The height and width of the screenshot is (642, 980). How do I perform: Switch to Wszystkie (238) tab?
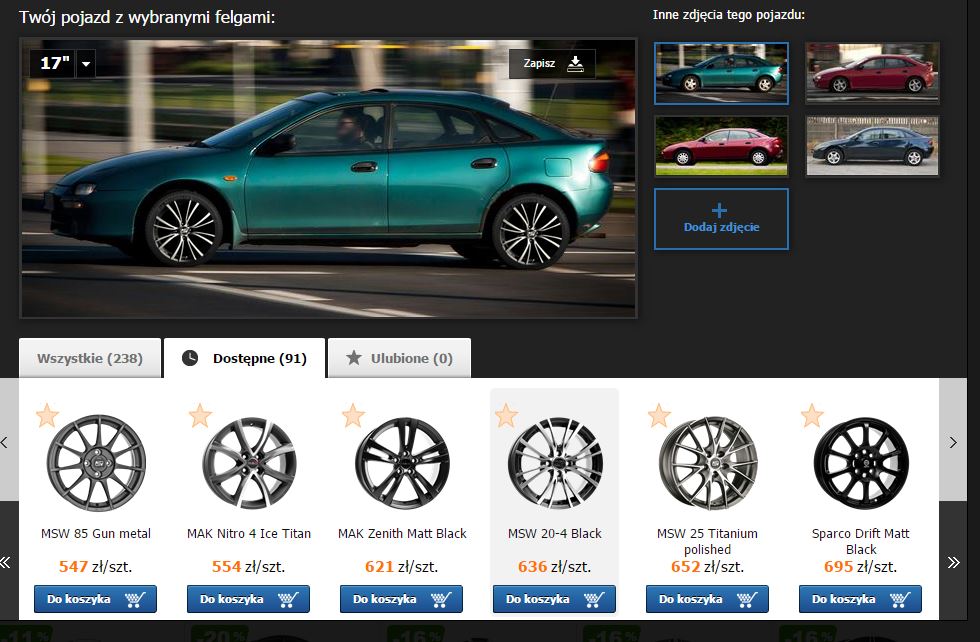(x=90, y=358)
